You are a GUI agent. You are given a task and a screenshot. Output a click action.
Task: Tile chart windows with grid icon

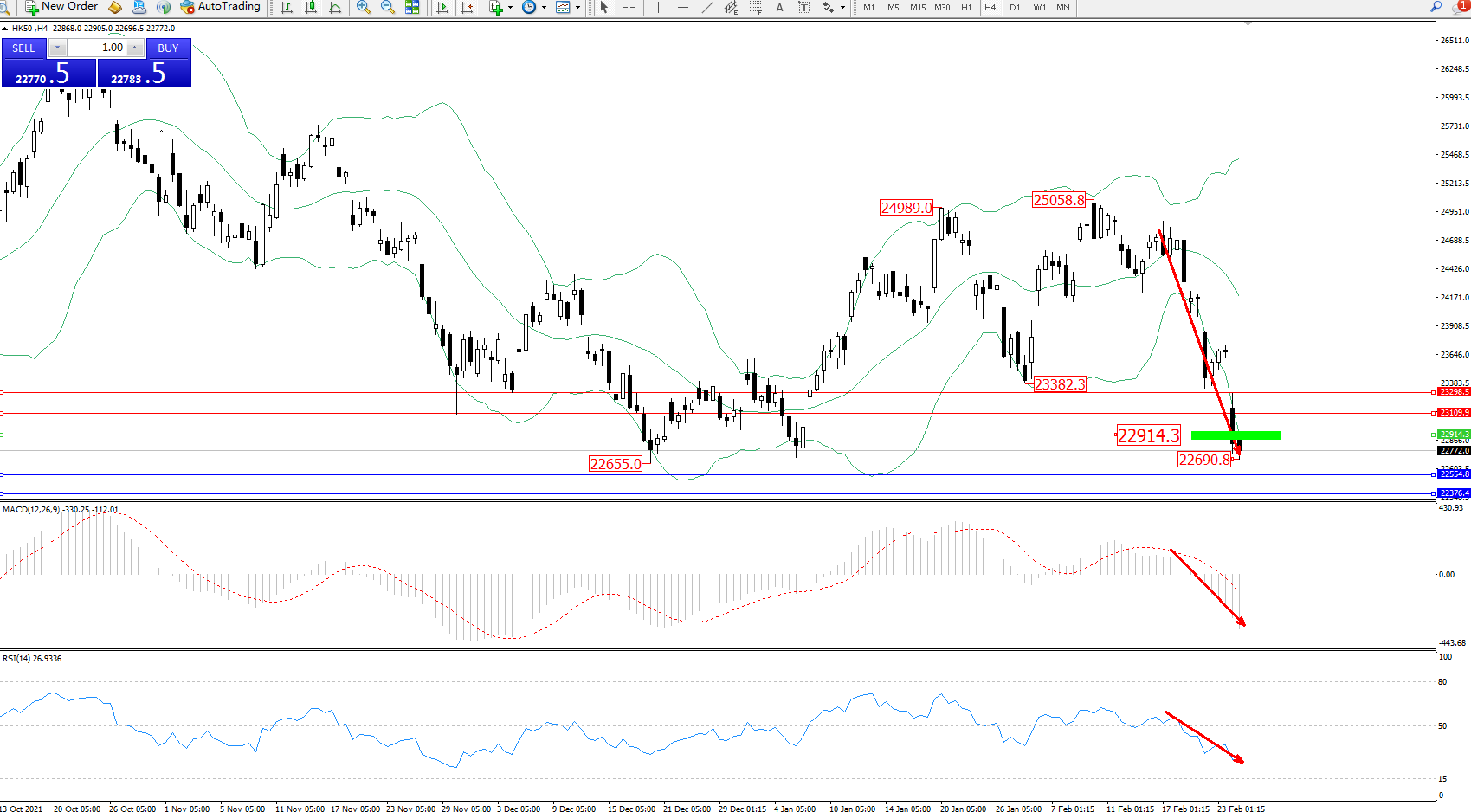412,7
